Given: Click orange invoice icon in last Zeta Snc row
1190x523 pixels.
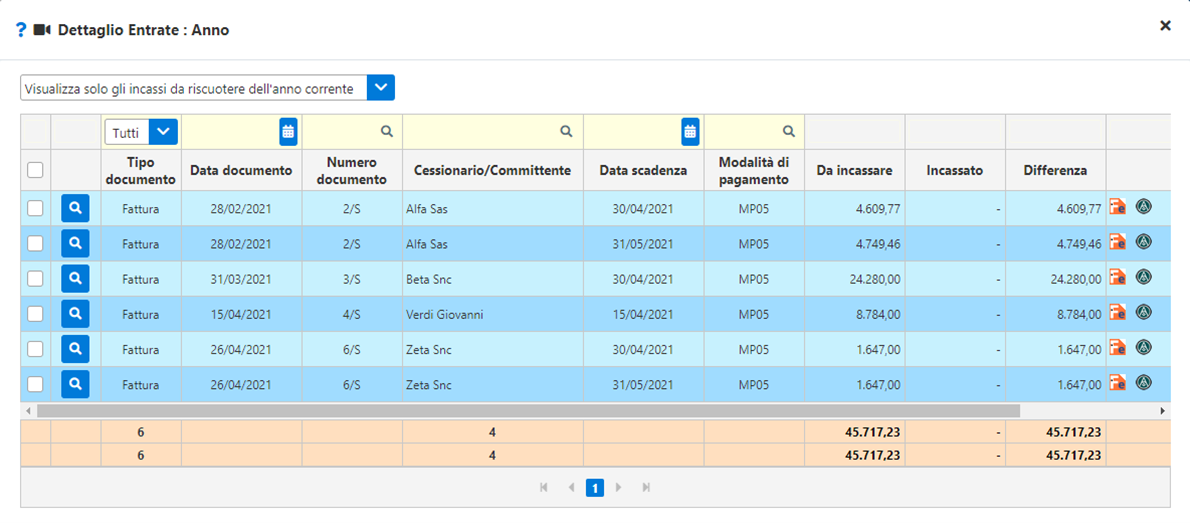Looking at the screenshot, I should (1117, 383).
